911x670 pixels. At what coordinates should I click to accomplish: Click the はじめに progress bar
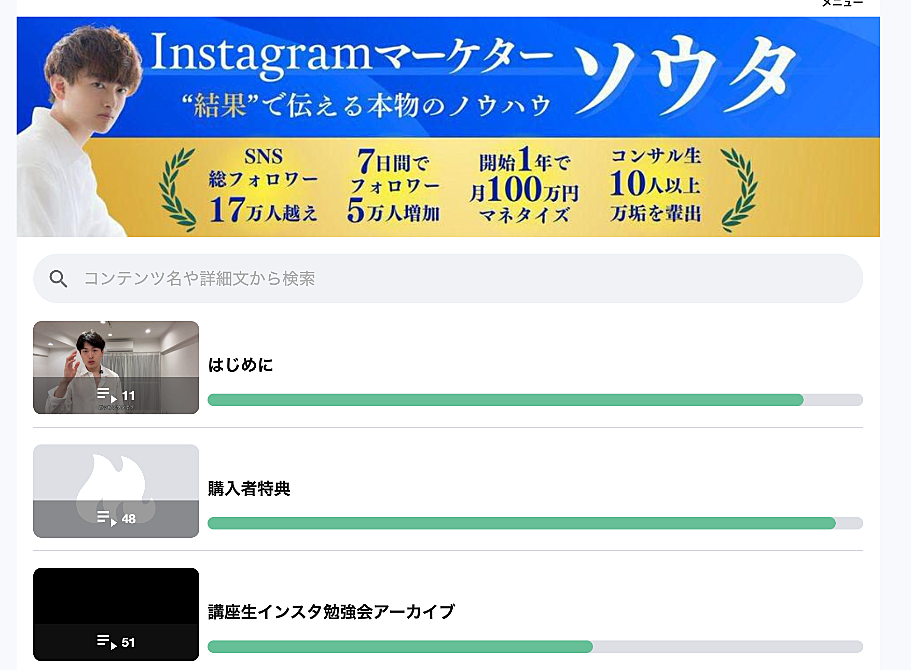(x=535, y=400)
